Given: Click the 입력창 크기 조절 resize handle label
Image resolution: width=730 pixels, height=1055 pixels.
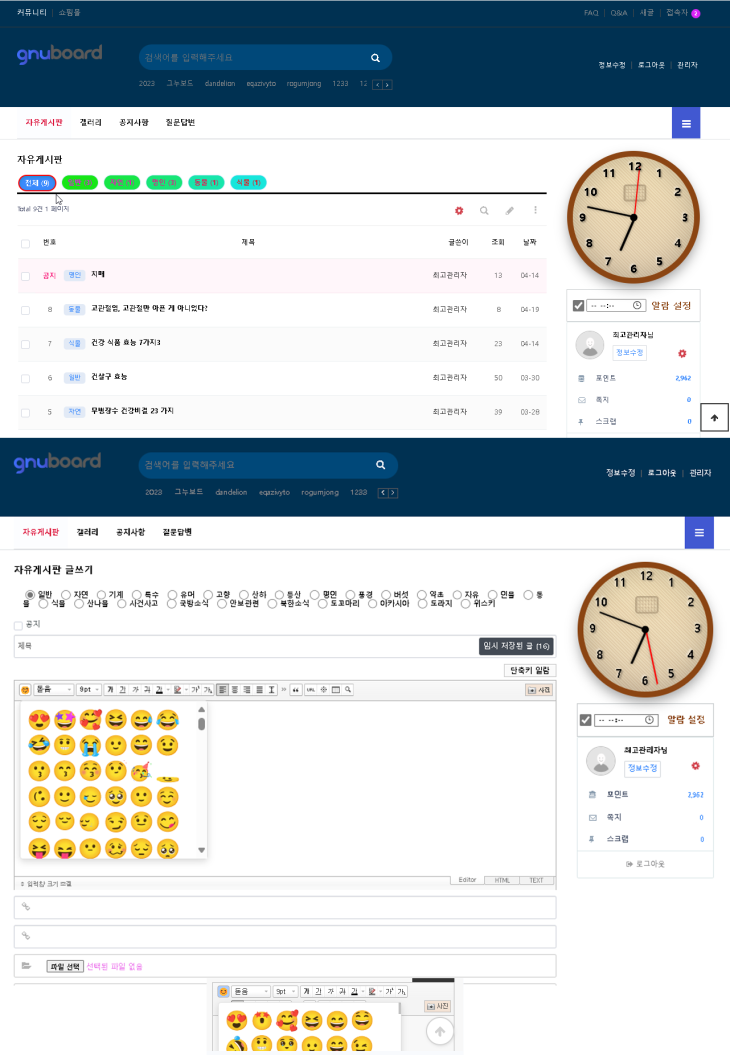Looking at the screenshot, I should click(x=46, y=883).
